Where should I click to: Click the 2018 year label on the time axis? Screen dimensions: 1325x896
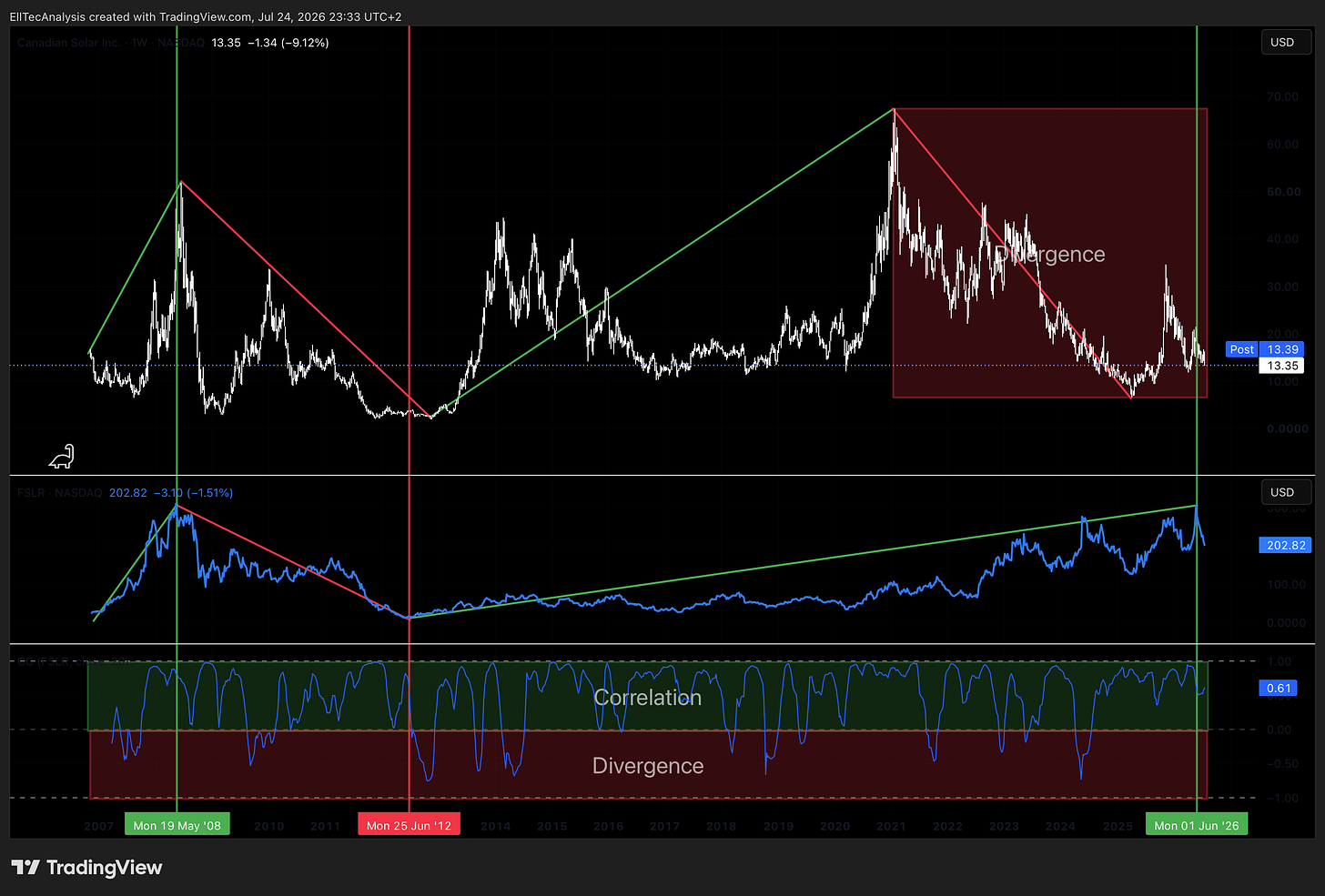(722, 826)
